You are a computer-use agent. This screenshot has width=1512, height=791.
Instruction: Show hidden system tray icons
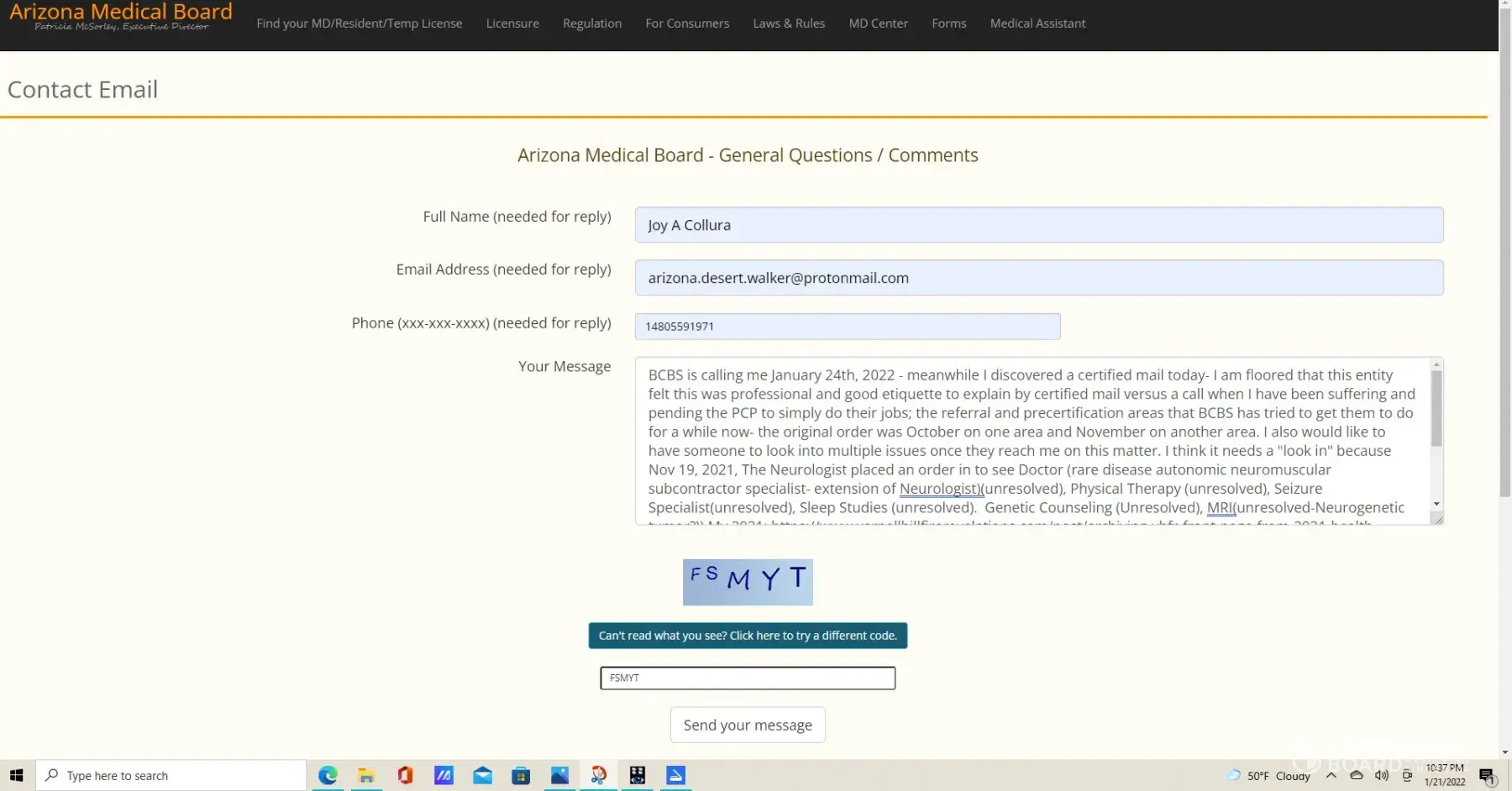click(x=1331, y=775)
